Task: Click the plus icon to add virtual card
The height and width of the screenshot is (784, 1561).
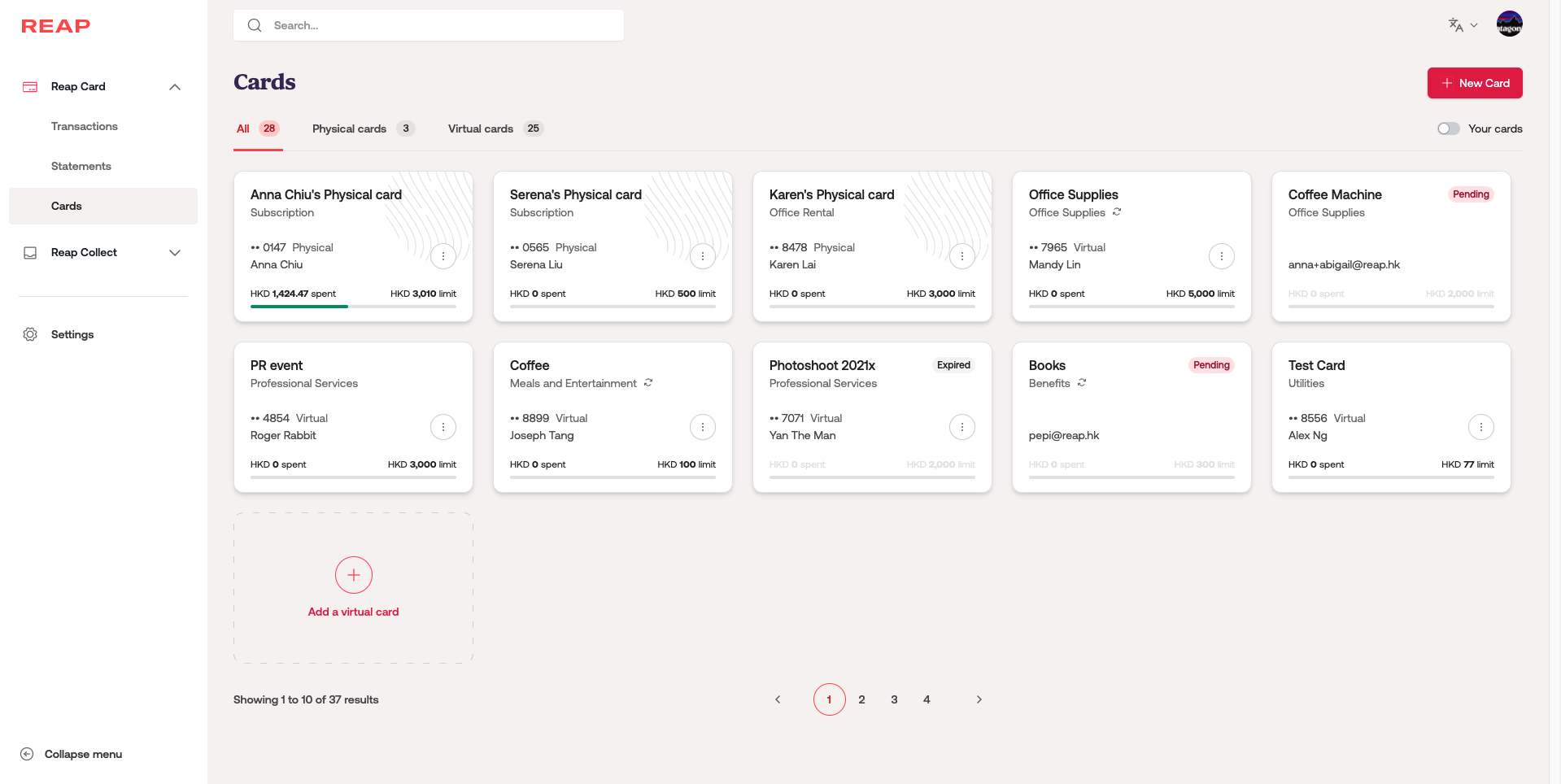Action: 353,575
